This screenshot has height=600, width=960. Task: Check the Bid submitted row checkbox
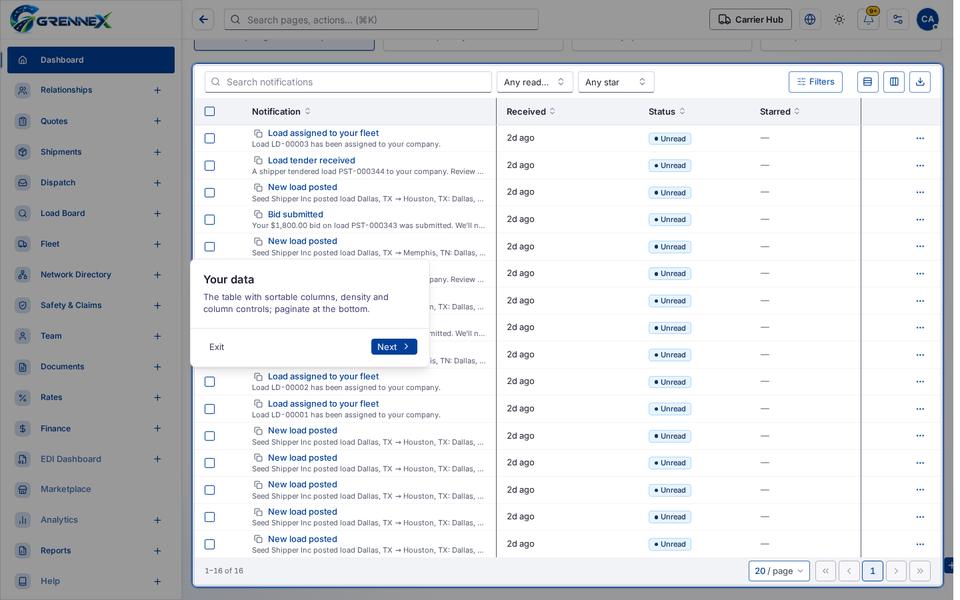pos(209,219)
